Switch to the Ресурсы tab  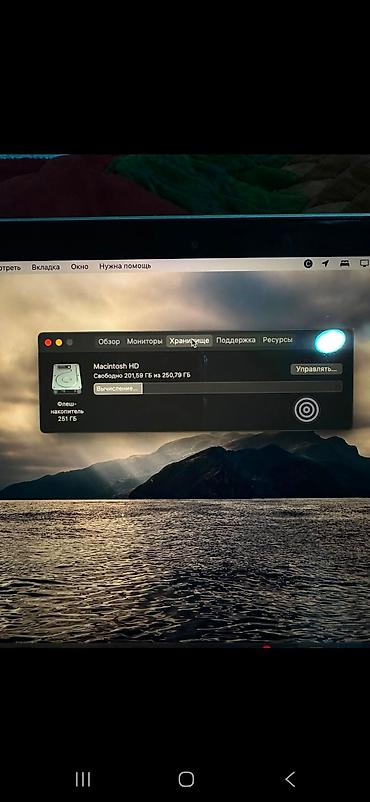tap(278, 340)
